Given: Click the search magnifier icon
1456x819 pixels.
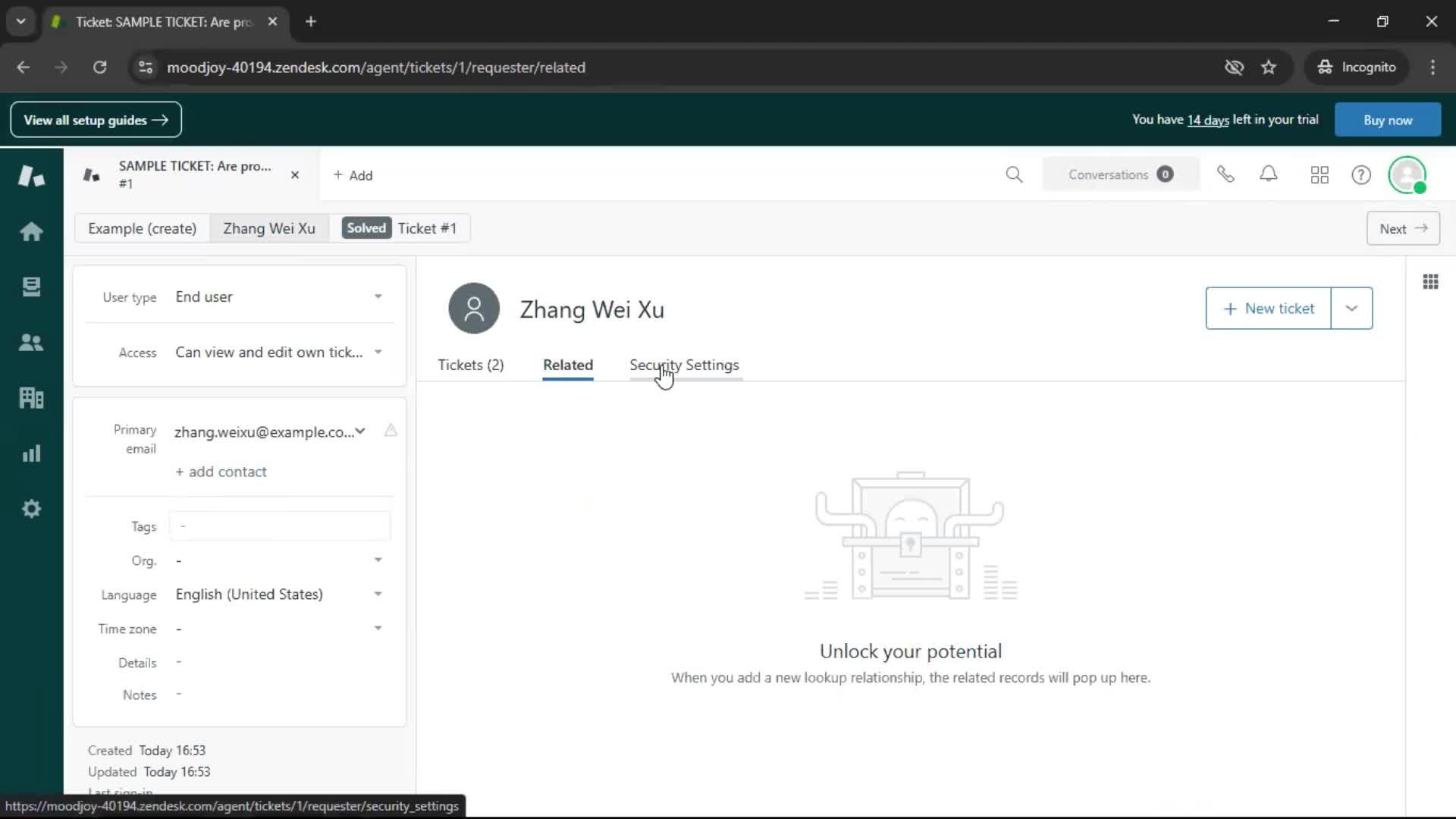Looking at the screenshot, I should click(1014, 175).
